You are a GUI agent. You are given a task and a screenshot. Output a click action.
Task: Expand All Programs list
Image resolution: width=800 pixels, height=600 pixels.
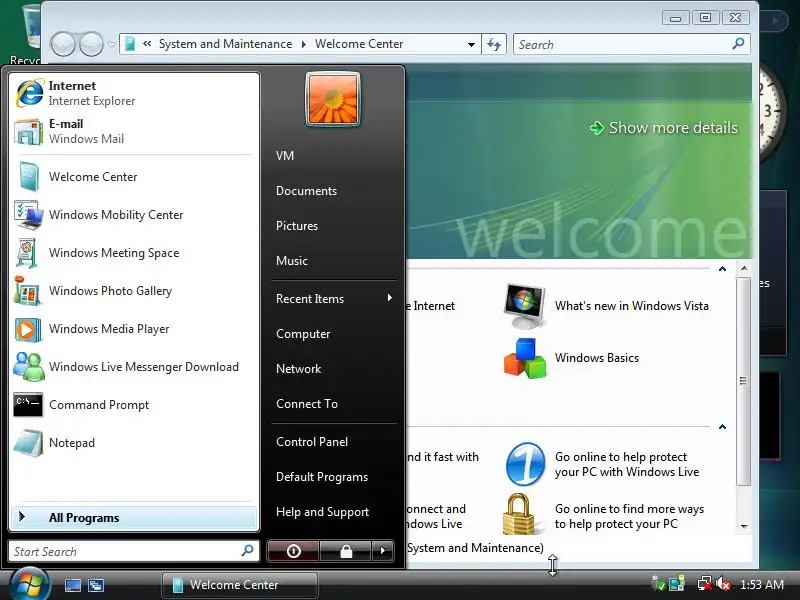pyautogui.click(x=134, y=517)
